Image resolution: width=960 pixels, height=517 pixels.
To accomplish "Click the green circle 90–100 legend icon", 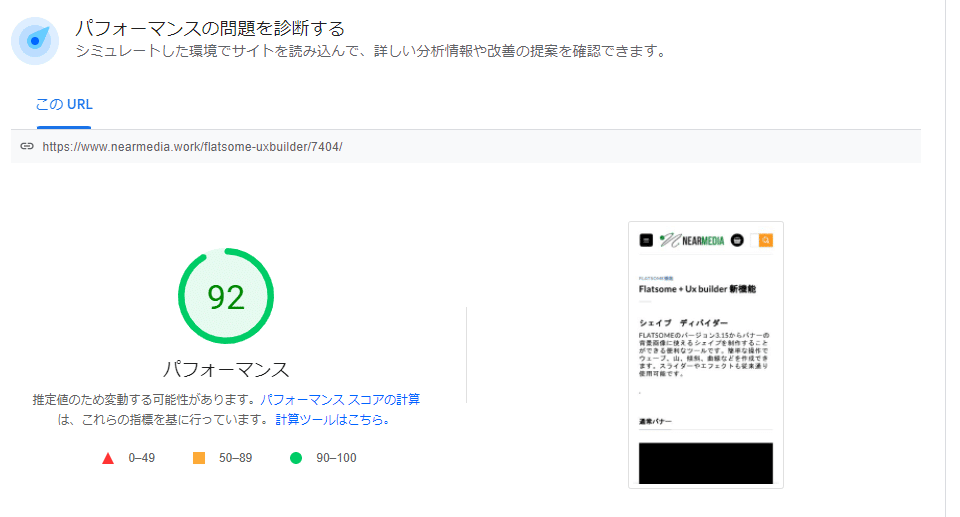I will click(295, 458).
